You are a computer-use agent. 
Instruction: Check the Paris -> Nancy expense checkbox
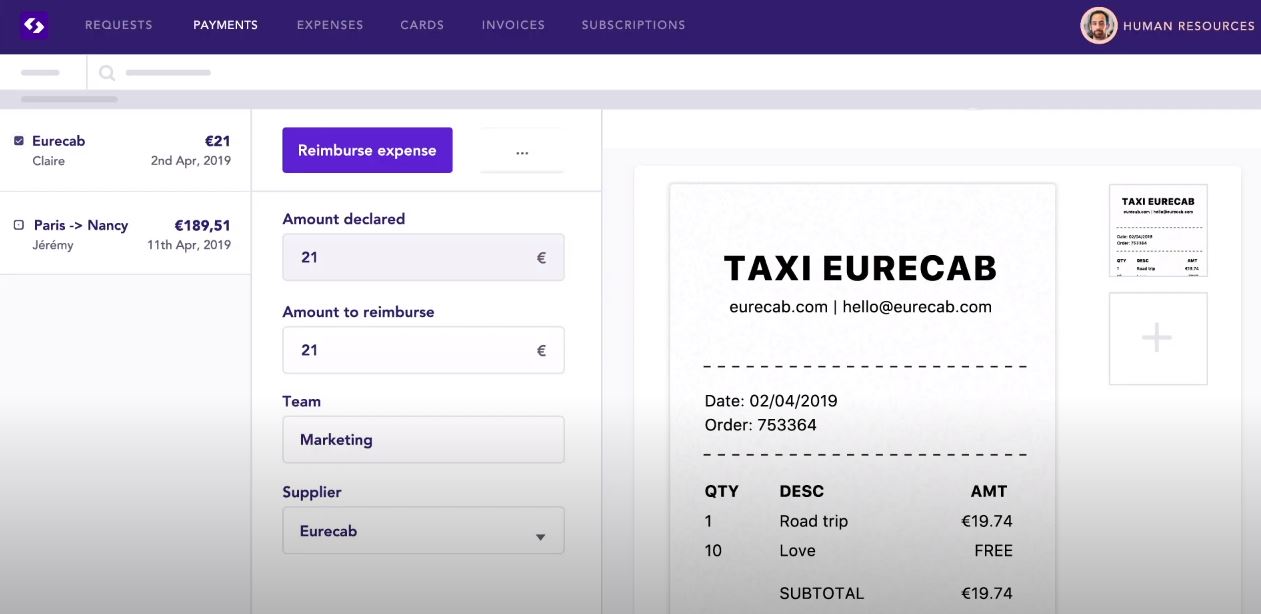(19, 225)
